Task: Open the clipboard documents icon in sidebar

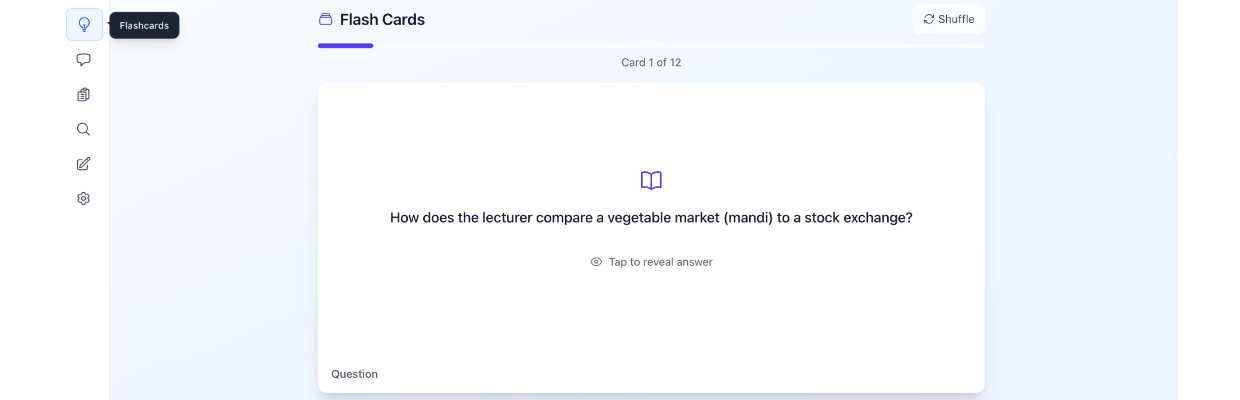Action: (x=84, y=95)
